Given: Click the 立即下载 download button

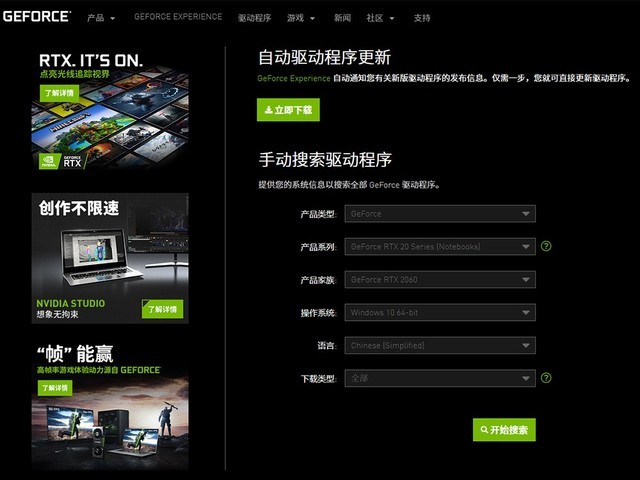Looking at the screenshot, I should click(288, 110).
